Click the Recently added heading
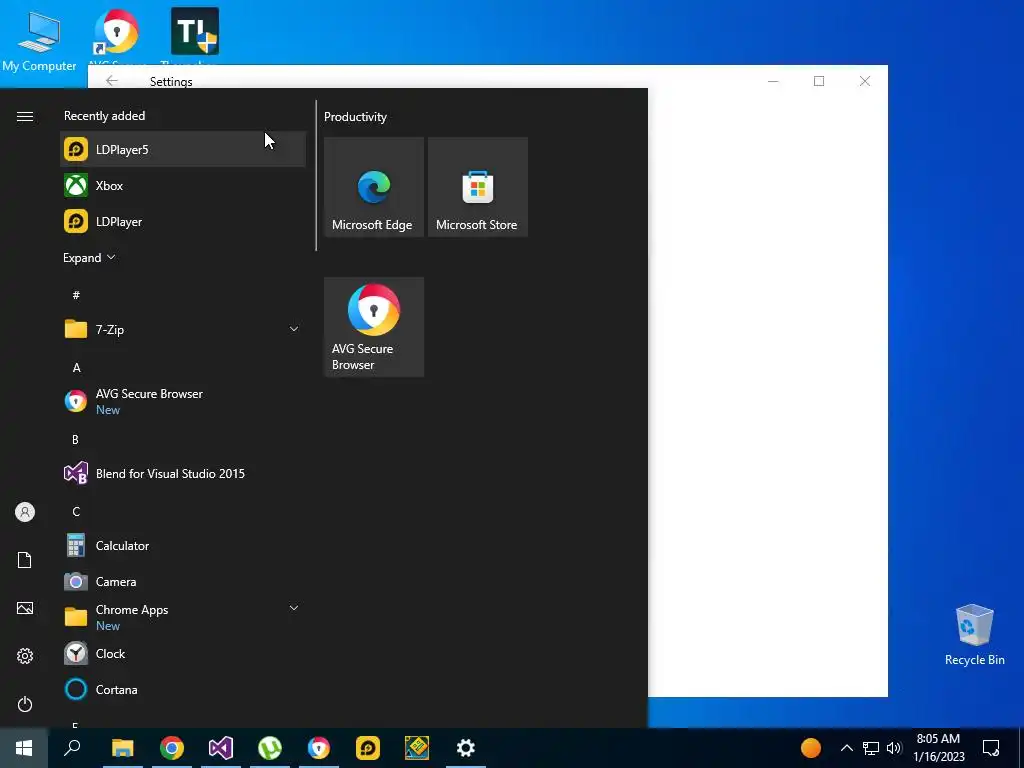1024x768 pixels. point(104,116)
